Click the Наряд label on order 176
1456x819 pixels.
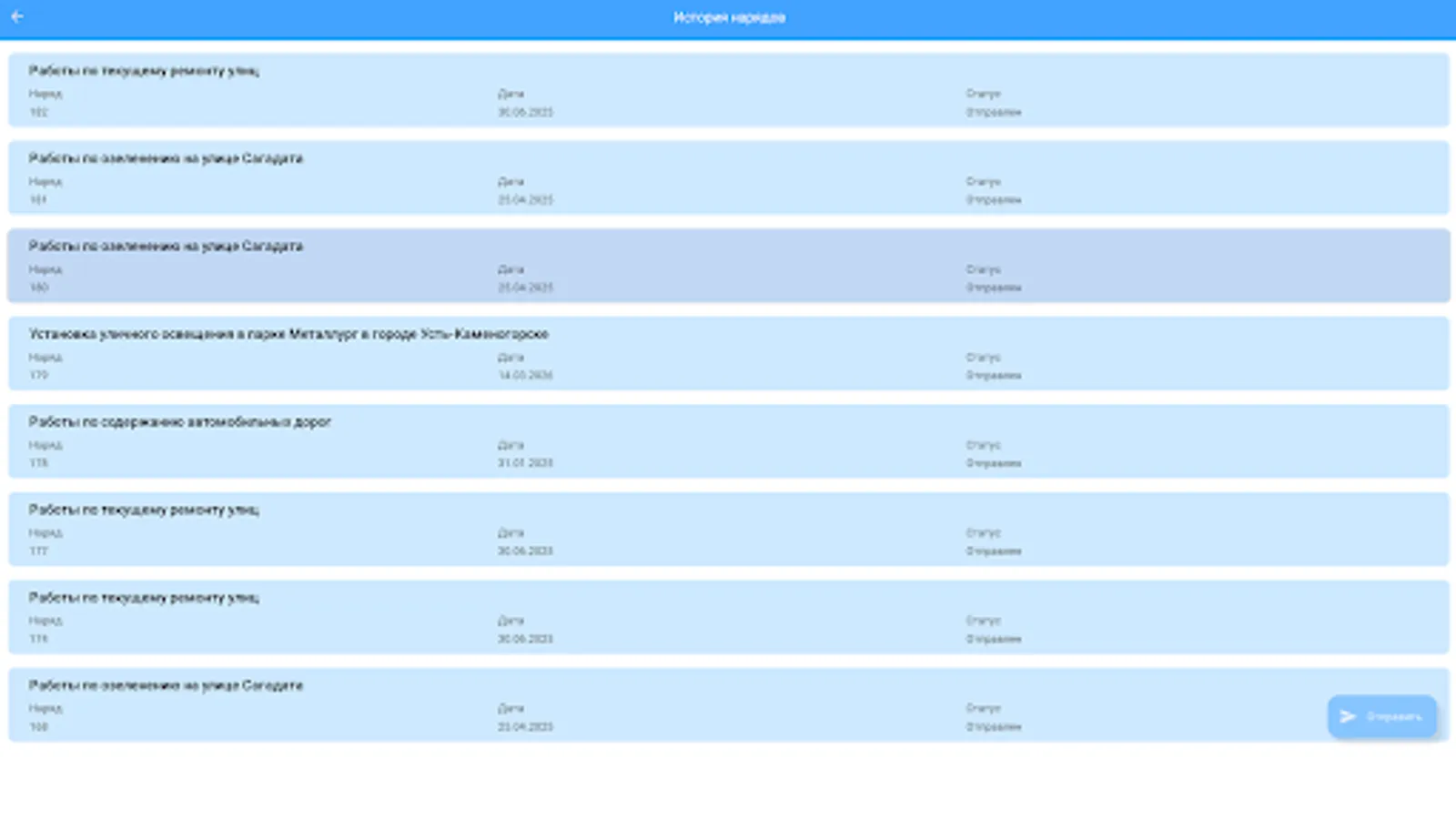41,620
